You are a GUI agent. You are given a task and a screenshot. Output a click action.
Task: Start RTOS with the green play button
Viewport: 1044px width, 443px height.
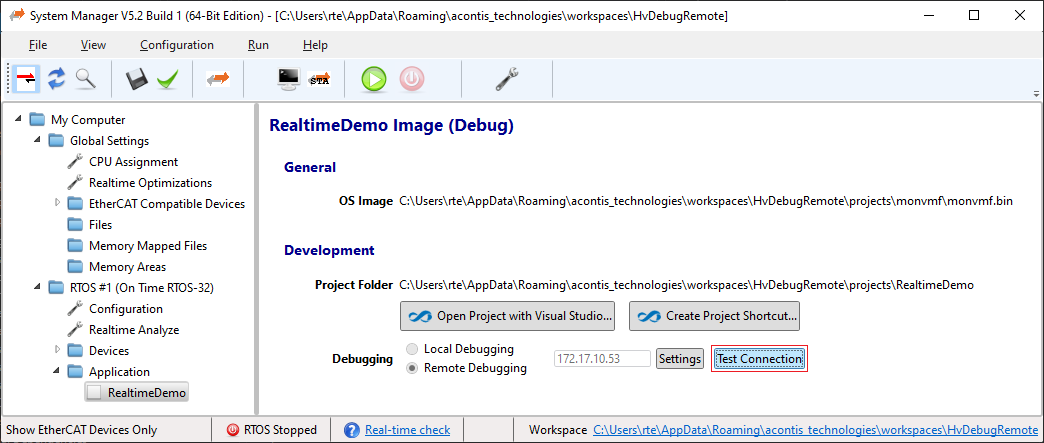(x=374, y=79)
